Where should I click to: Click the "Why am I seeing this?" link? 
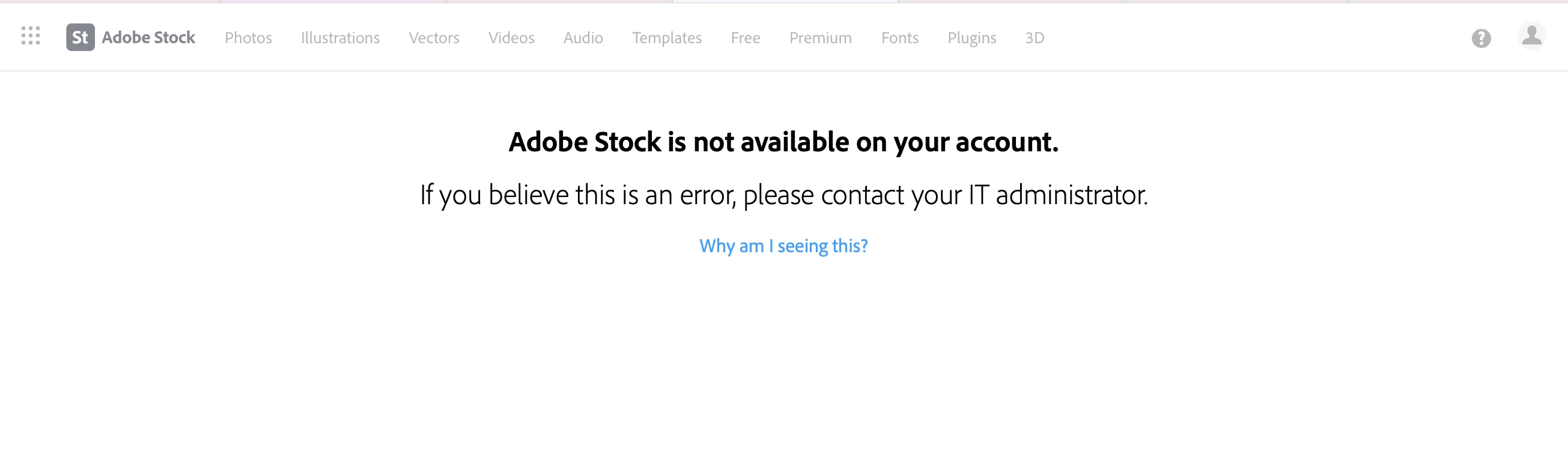click(x=783, y=246)
